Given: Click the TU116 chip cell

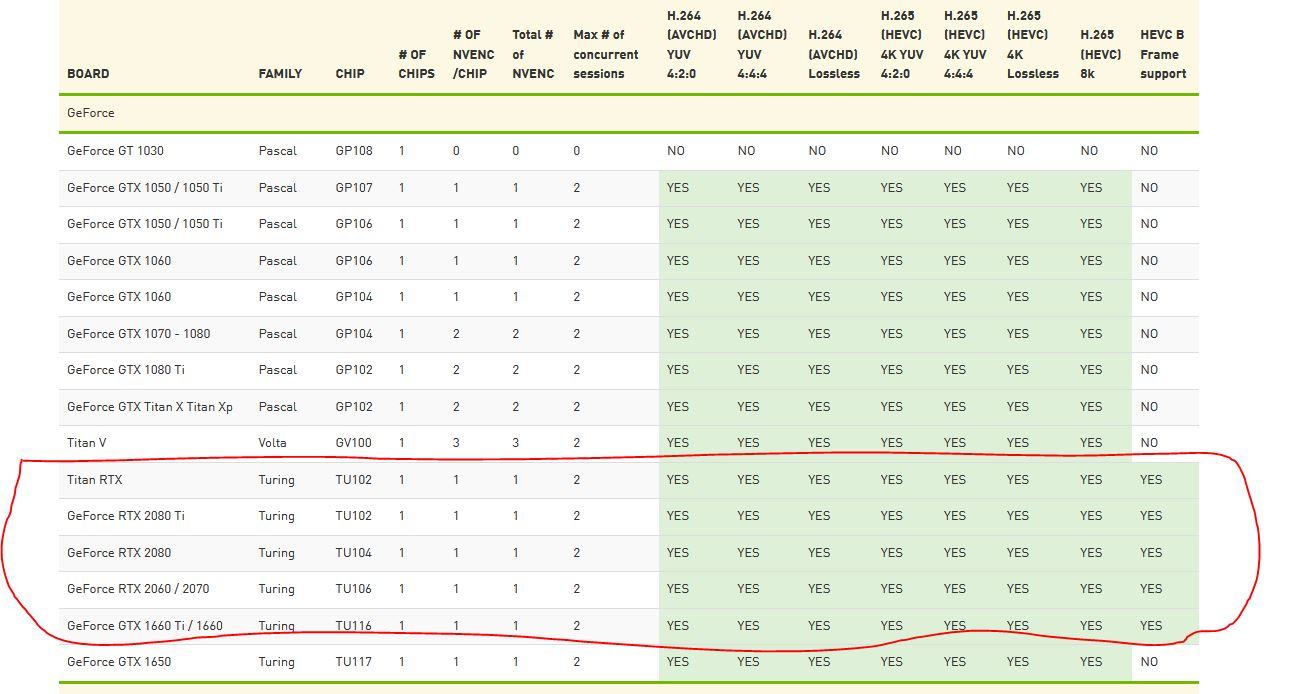Looking at the screenshot, I should pos(353,626).
